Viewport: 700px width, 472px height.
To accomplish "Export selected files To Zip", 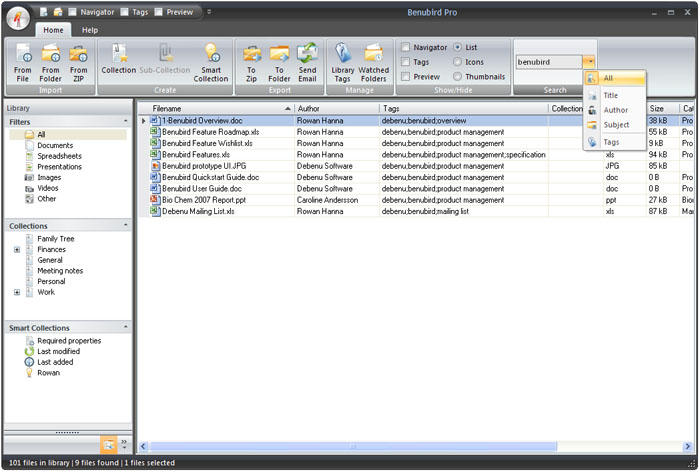I will click(x=251, y=63).
